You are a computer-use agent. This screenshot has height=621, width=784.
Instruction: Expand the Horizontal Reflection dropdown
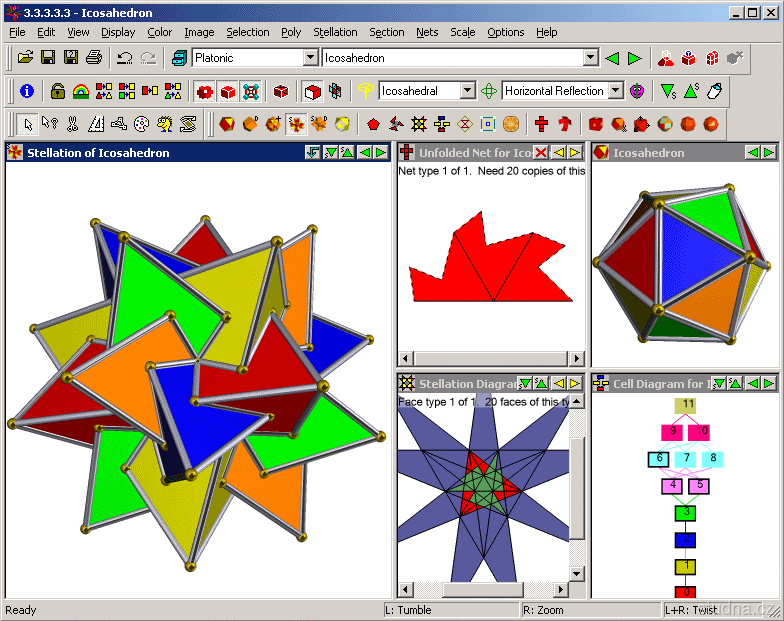(x=616, y=91)
